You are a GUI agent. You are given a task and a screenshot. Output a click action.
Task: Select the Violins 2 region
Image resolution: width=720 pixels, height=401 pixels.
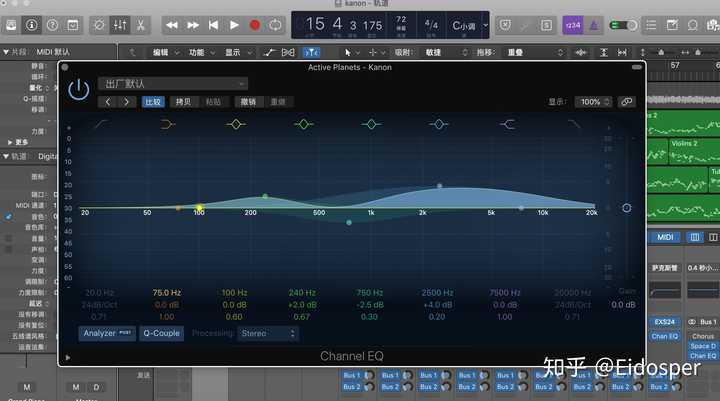tap(693, 152)
